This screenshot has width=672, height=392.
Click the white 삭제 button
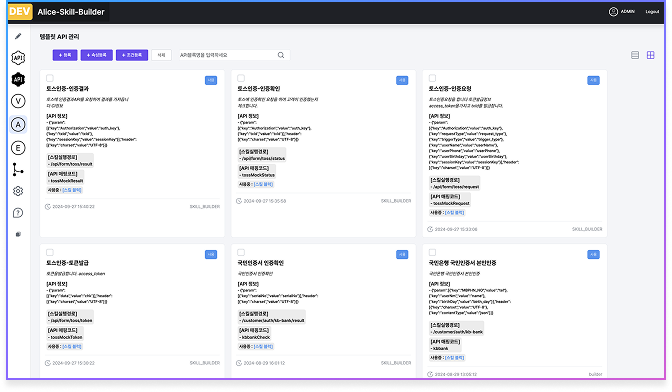pos(162,55)
